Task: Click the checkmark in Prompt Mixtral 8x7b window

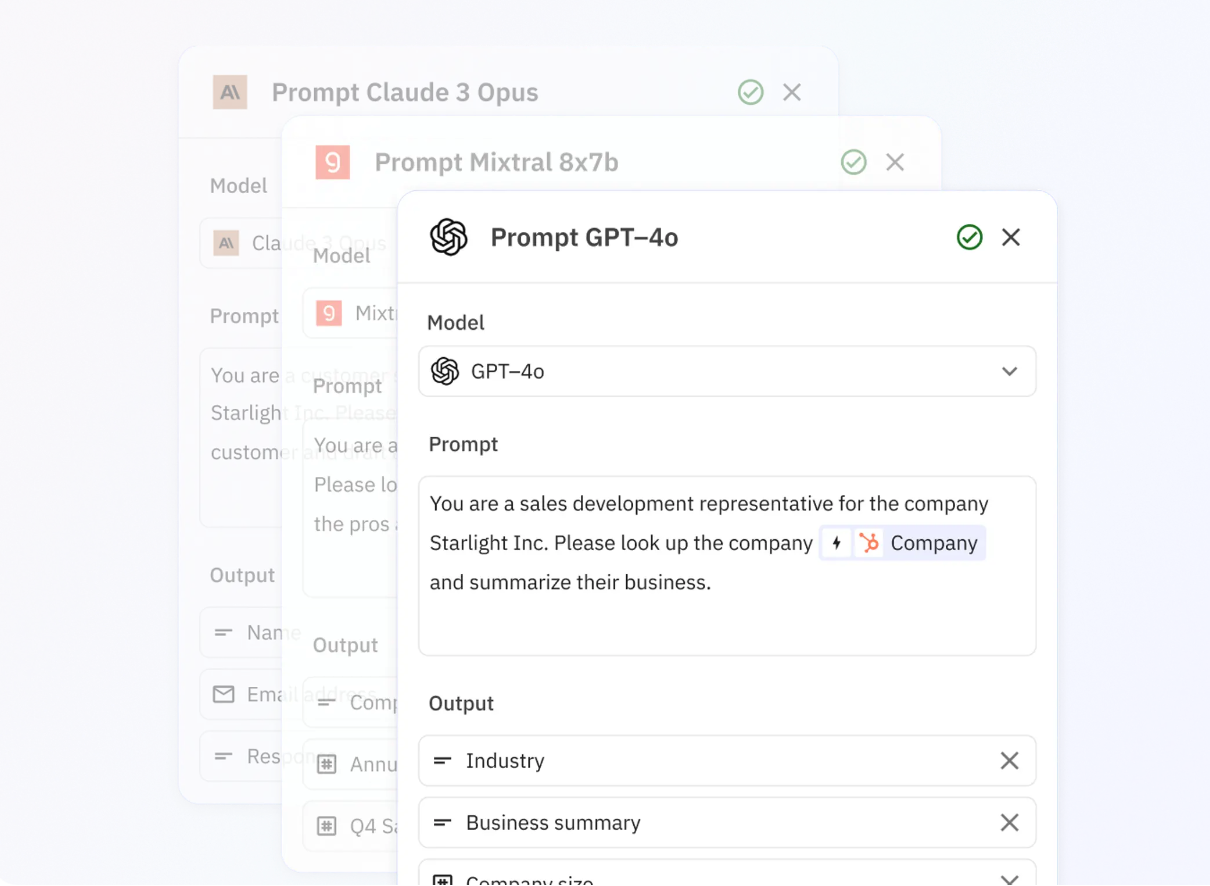Action: click(854, 162)
